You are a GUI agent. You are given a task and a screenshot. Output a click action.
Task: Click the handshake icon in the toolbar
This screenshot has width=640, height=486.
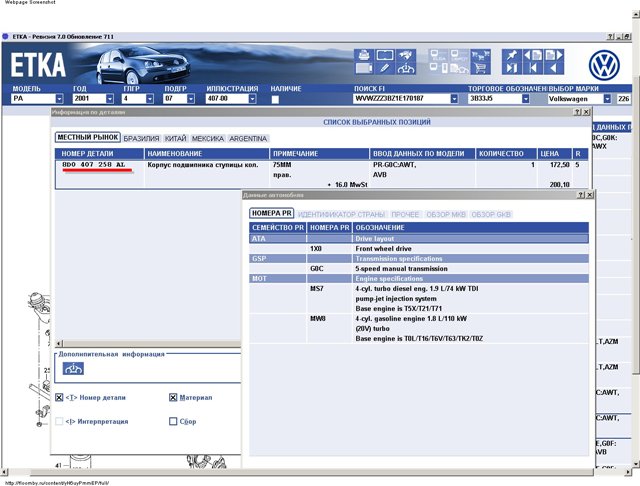point(405,55)
